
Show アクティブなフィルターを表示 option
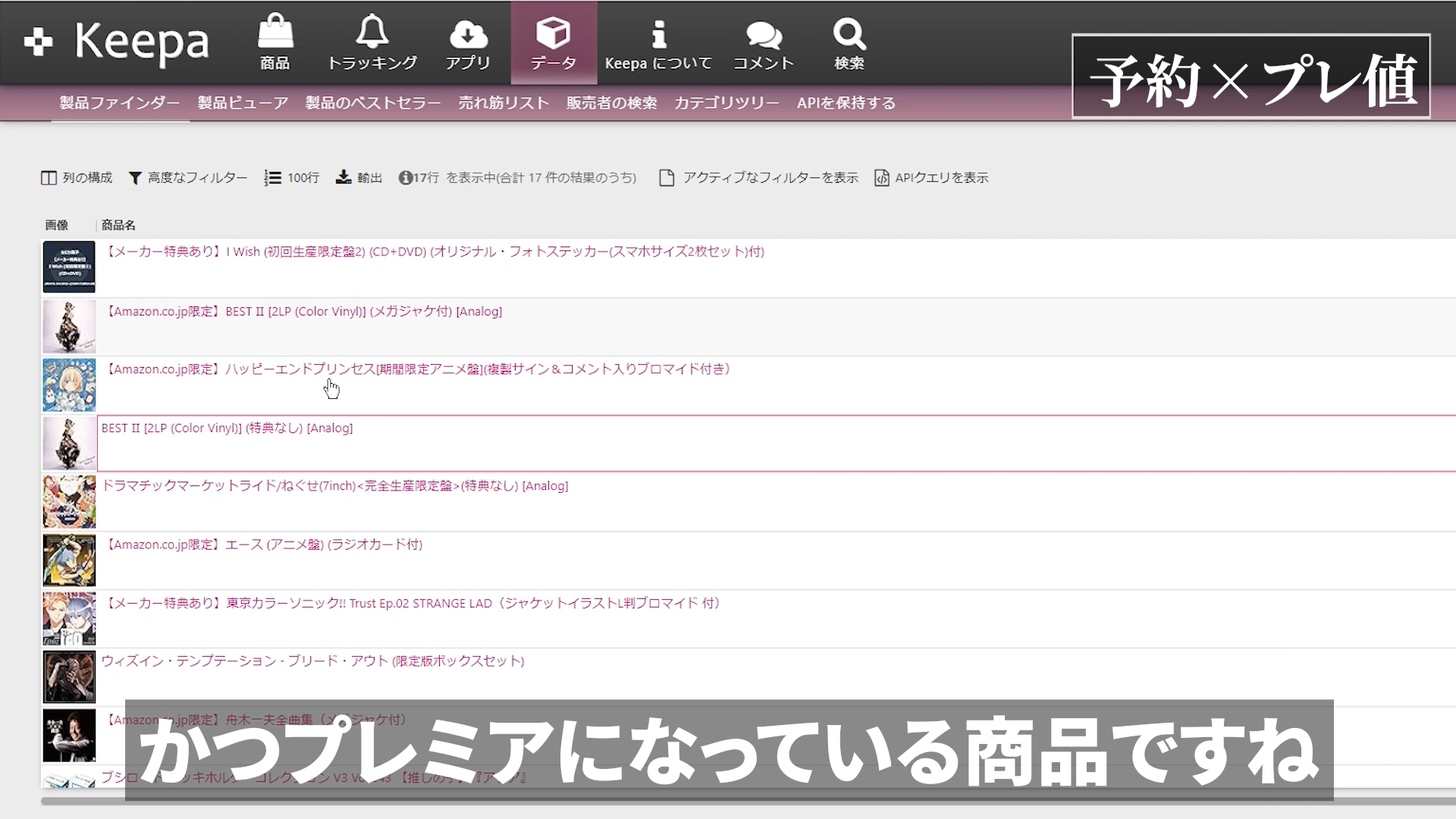pos(759,177)
